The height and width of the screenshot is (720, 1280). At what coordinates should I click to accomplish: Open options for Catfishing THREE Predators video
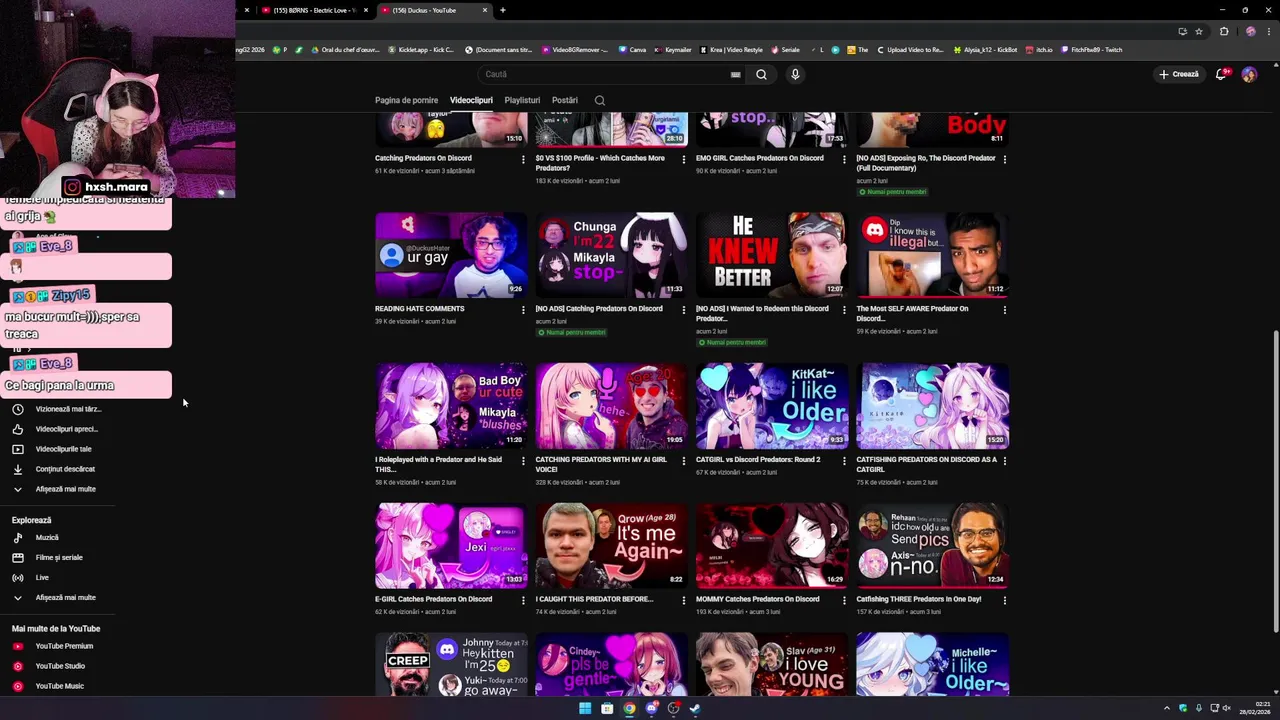click(1004, 600)
